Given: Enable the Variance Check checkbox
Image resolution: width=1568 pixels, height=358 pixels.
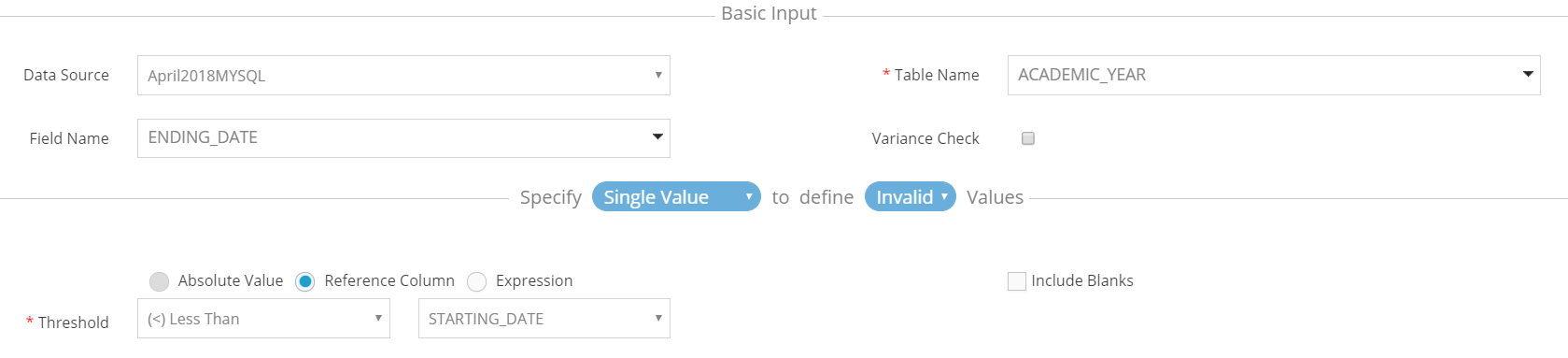Looking at the screenshot, I should tap(1028, 138).
